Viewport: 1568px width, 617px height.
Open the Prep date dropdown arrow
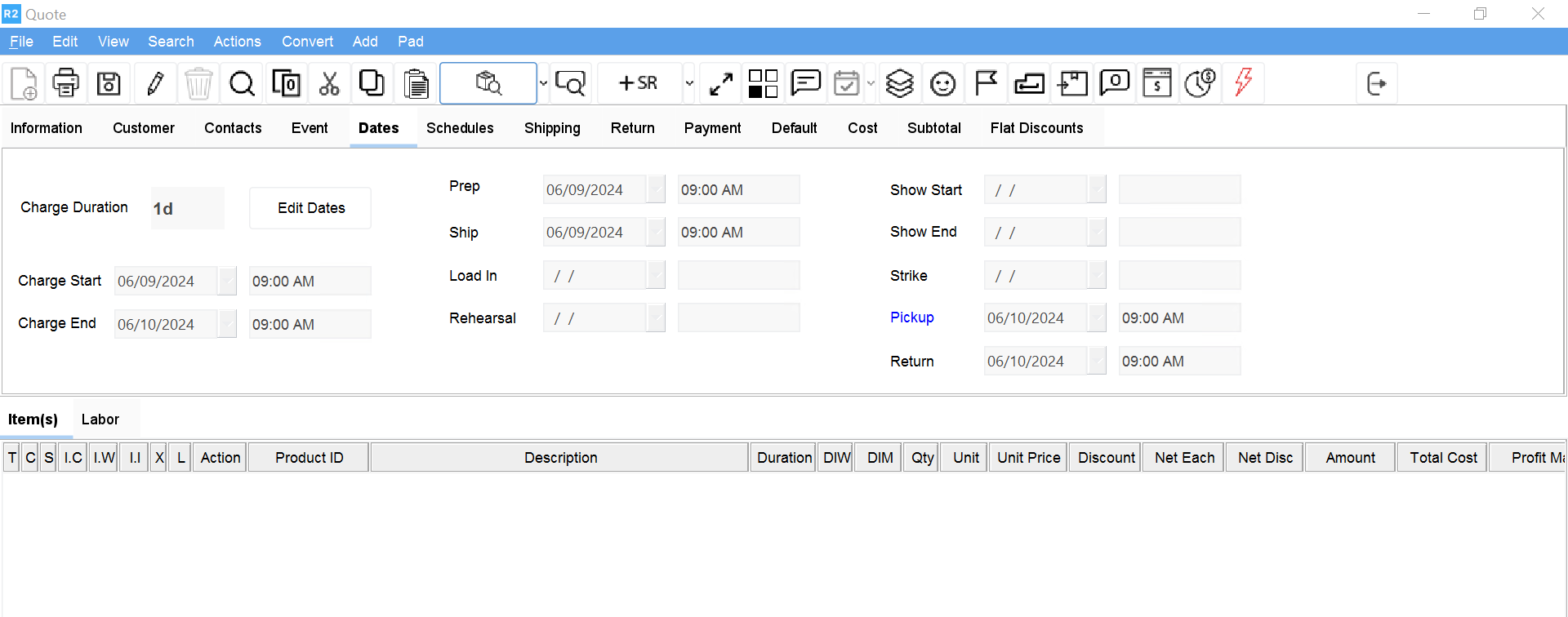pyautogui.click(x=656, y=189)
